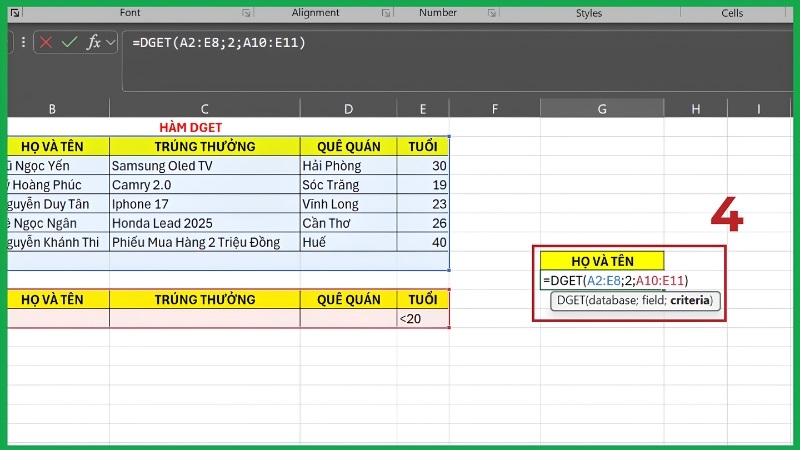The width and height of the screenshot is (800, 450).
Task: Click age cell with value 26
Action: pos(423,223)
